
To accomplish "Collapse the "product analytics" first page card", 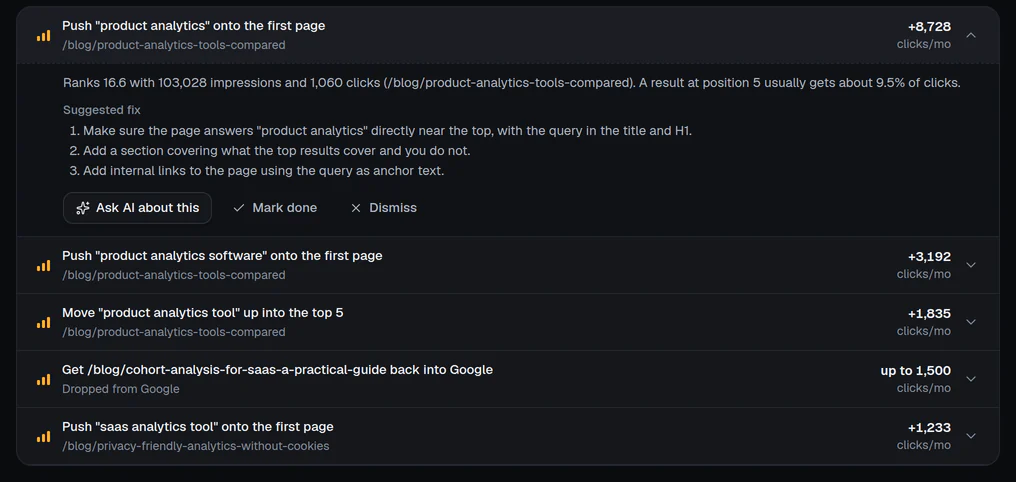I will point(971,35).
